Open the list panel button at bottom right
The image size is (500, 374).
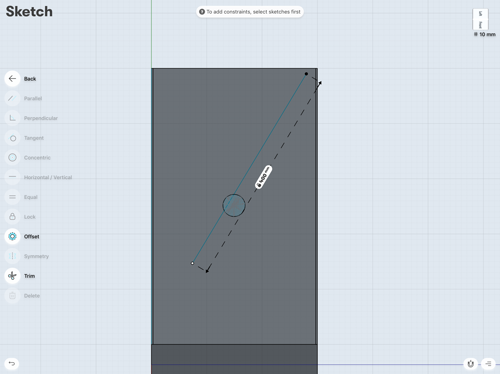coord(488,364)
